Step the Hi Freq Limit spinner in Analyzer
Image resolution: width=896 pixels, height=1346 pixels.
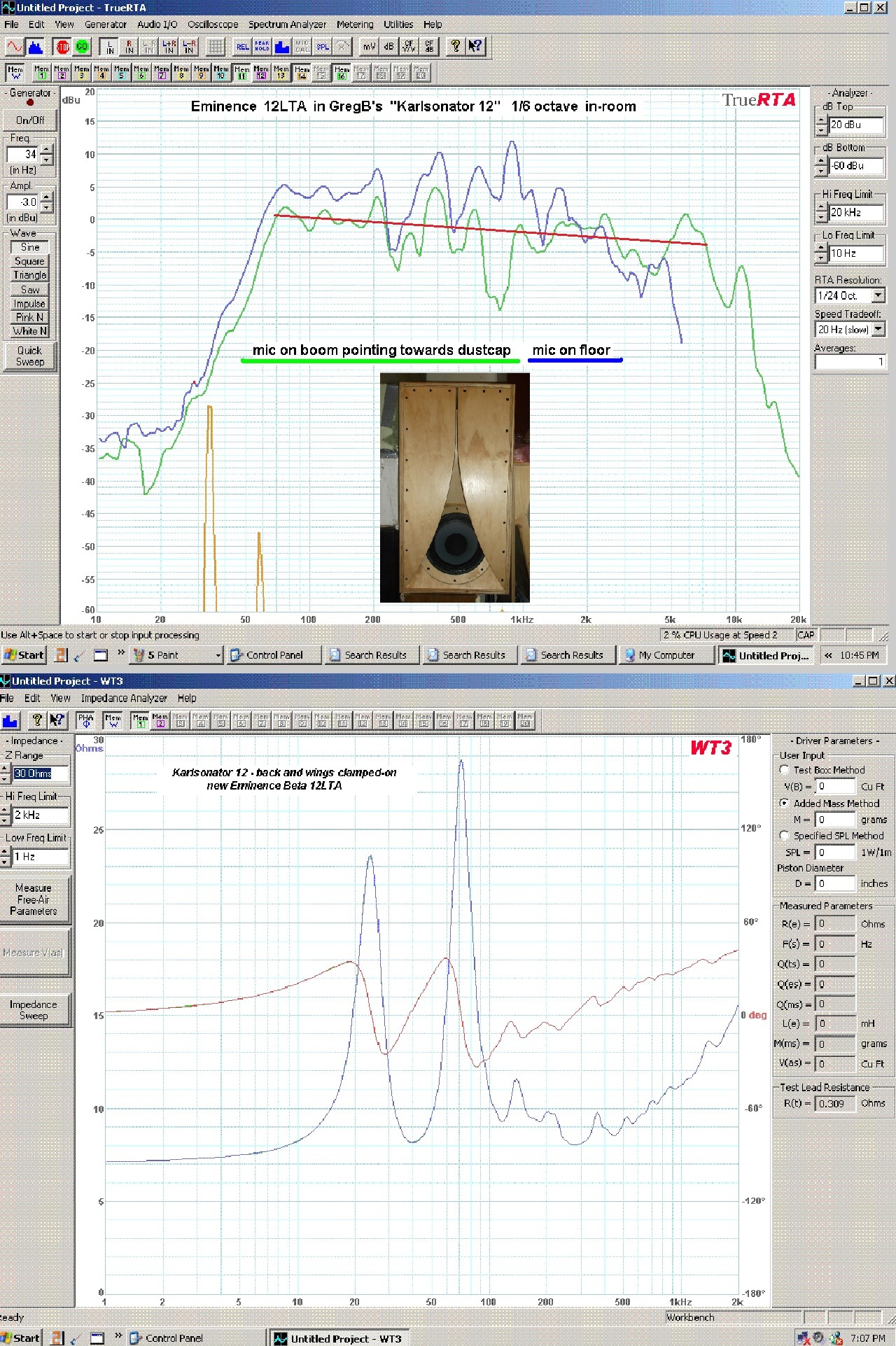click(821, 212)
